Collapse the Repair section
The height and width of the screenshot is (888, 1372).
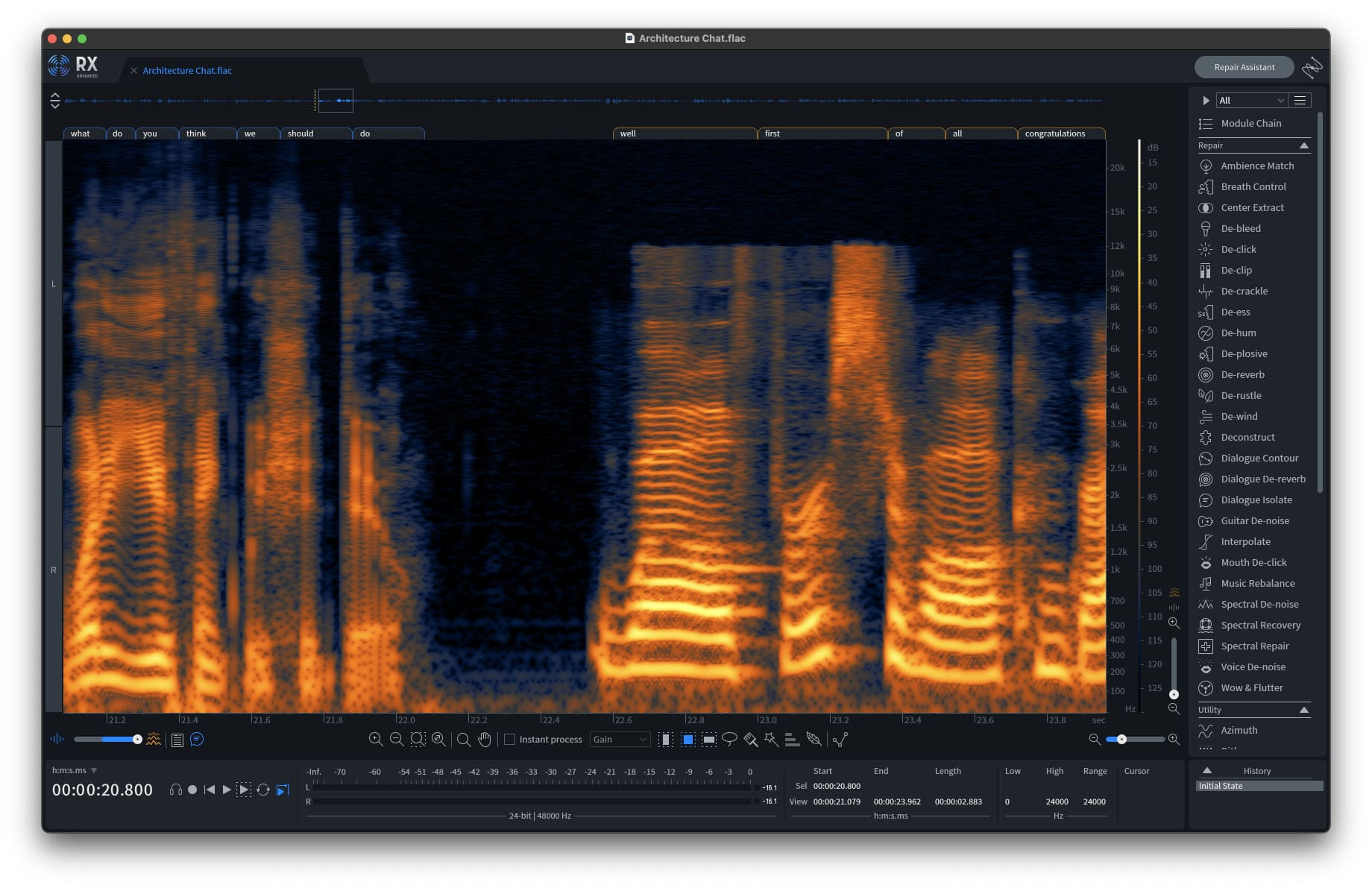pyautogui.click(x=1303, y=145)
